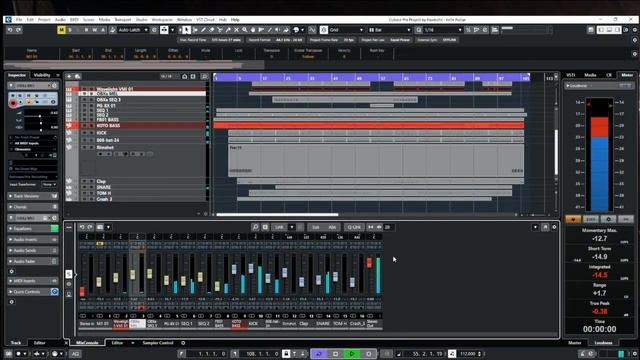Open the Transport menu
This screenshot has height=360, width=640.
point(122,20)
